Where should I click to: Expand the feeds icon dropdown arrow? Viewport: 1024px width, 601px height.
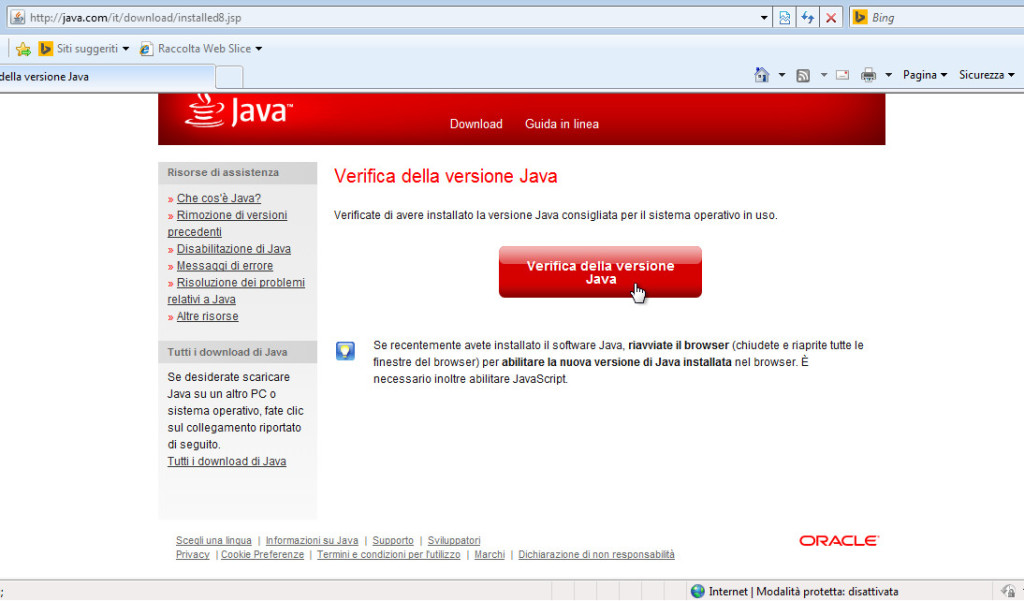click(824, 75)
